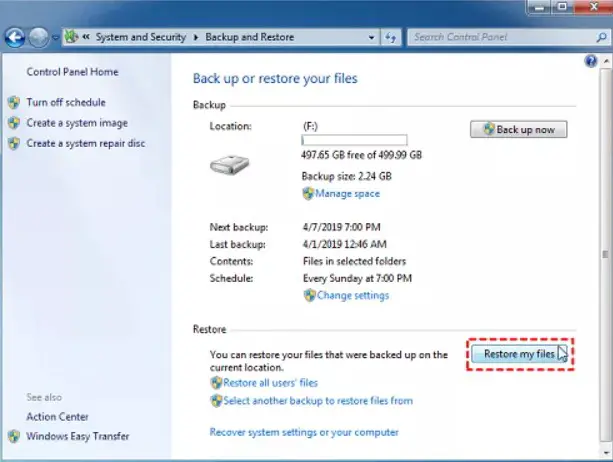Expand breadcrumb arrow after System and Security
The width and height of the screenshot is (613, 462).
196,38
